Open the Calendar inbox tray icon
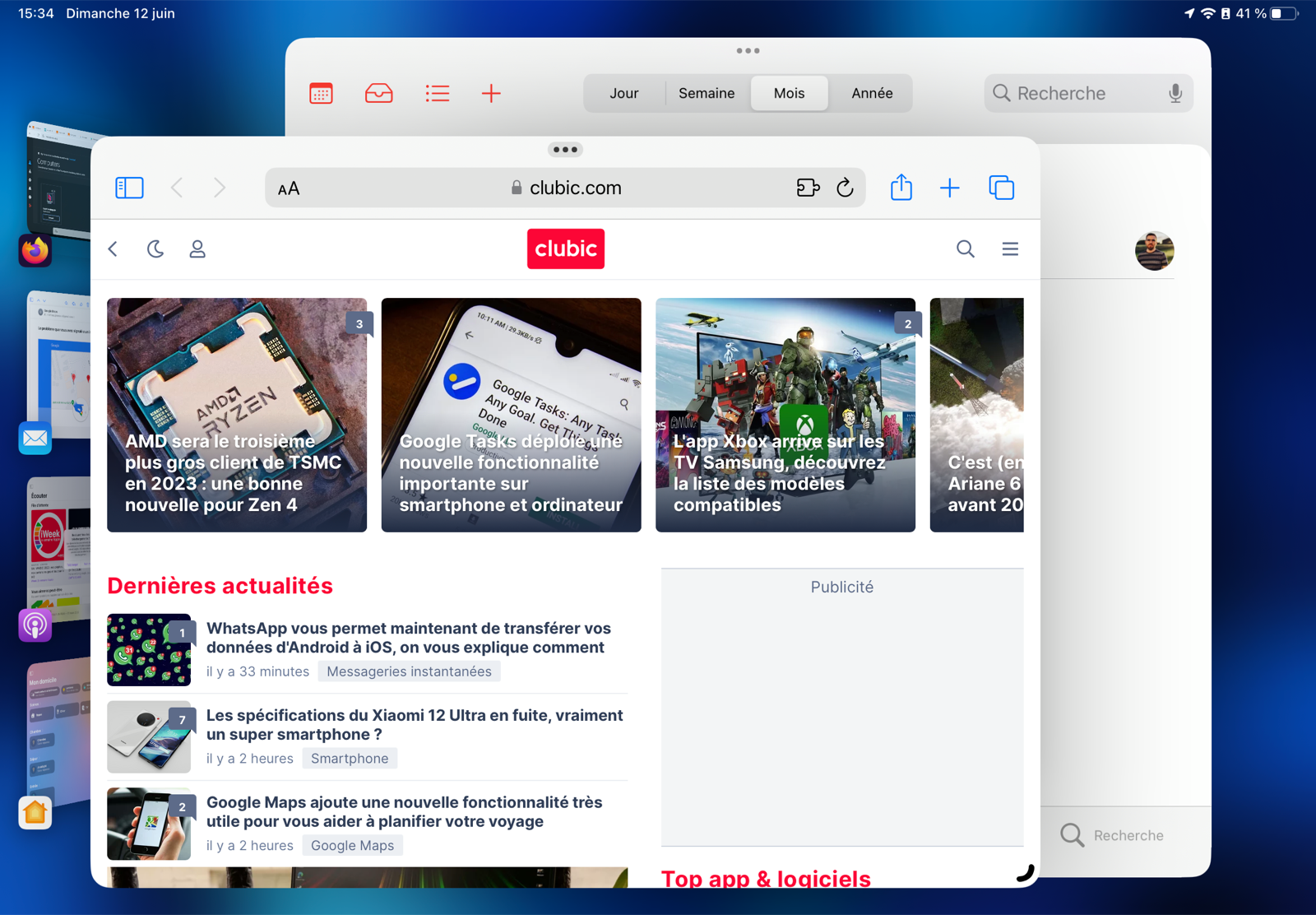1316x915 pixels. 378,93
